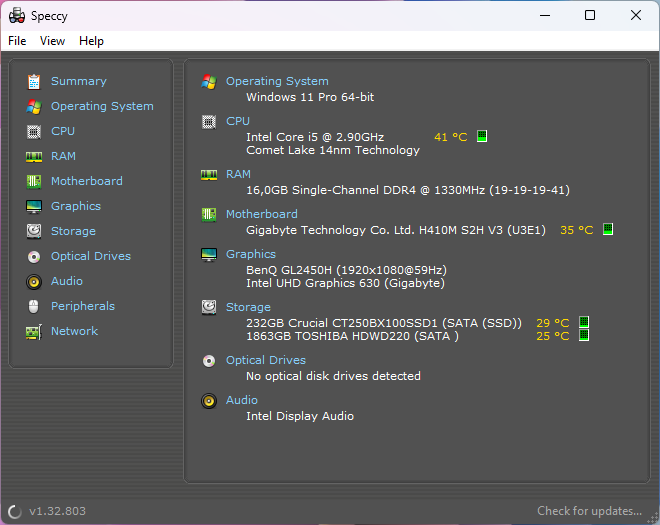660x525 pixels.
Task: Click the Audio speaker icon in sidebar
Action: 34,281
